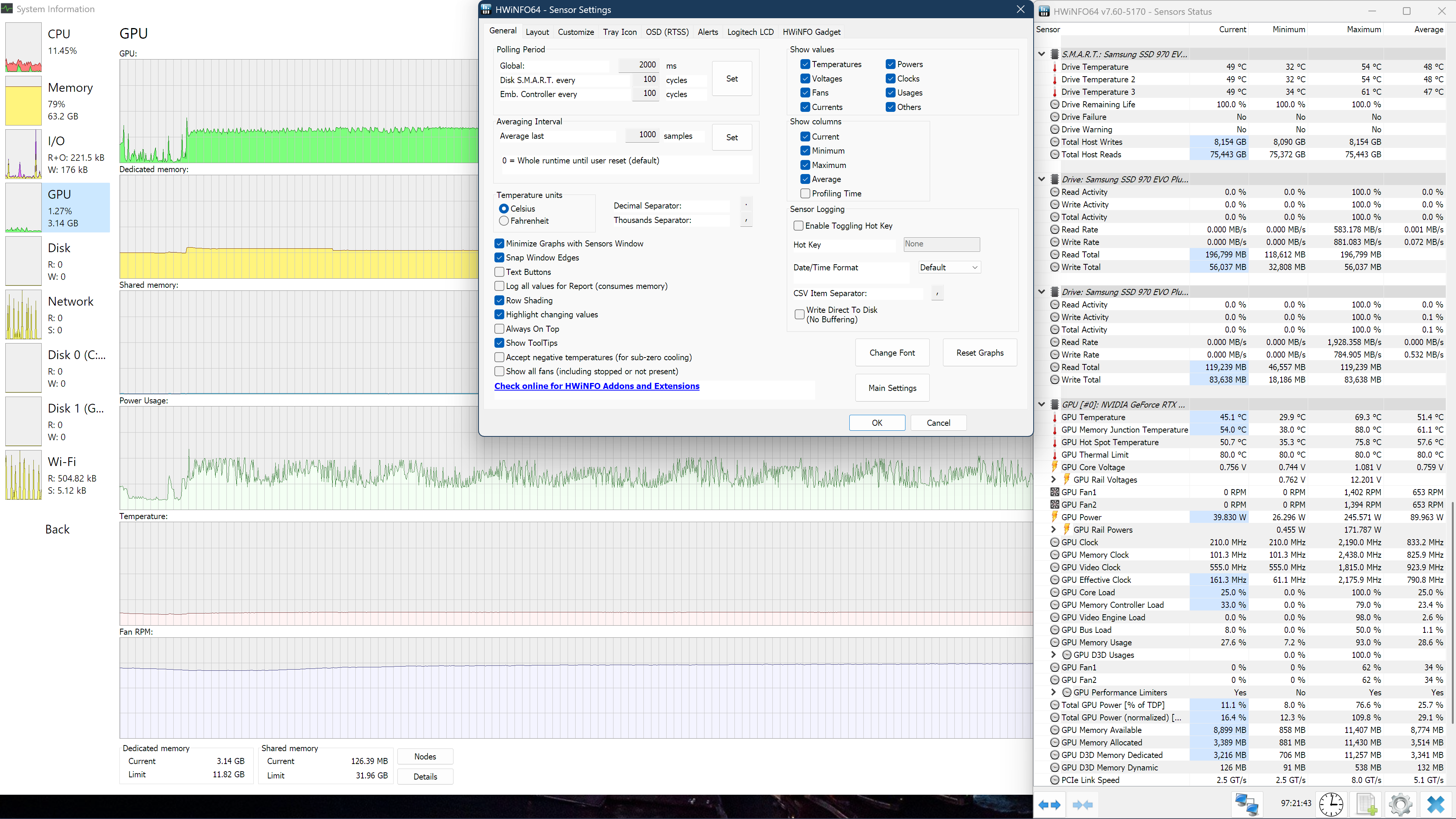Image resolution: width=1456 pixels, height=819 pixels.
Task: Click Drive Temperature 2 thermometer icon
Action: point(1055,79)
